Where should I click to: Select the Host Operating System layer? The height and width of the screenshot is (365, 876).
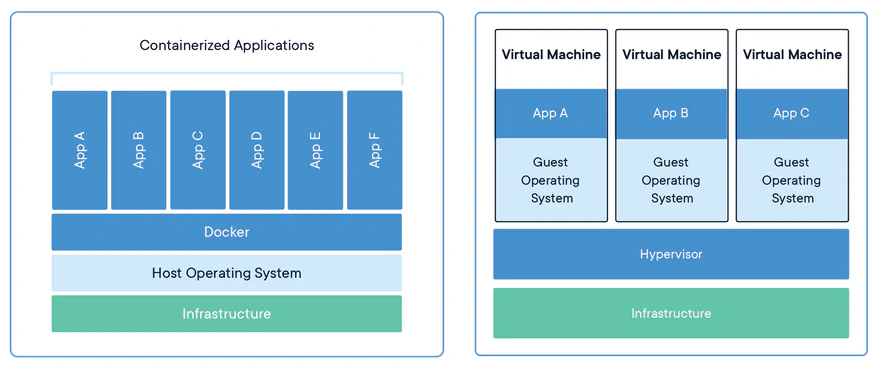coord(227,273)
